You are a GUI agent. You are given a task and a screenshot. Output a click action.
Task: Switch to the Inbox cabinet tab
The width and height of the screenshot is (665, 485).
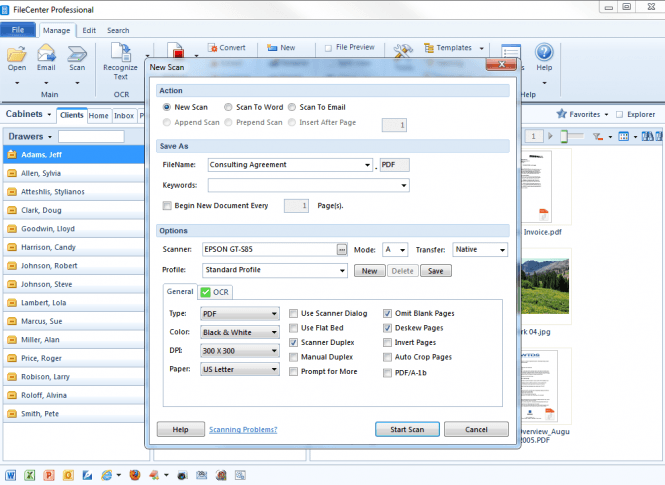pyautogui.click(x=124, y=115)
